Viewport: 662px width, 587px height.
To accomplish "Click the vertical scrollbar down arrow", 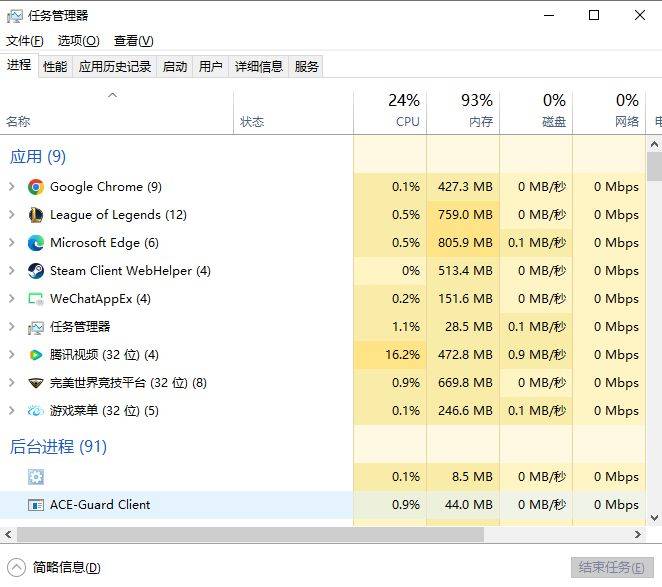I will pos(654,517).
